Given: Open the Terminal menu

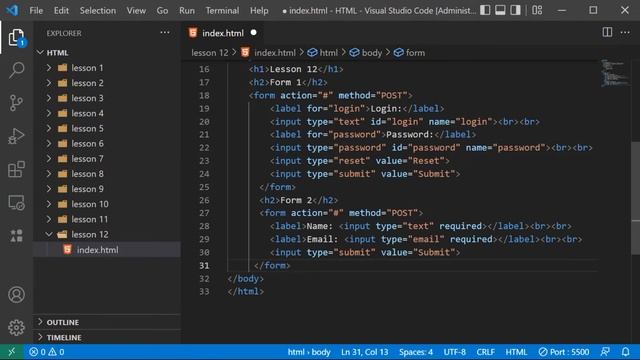Looking at the screenshot, I should pyautogui.click(x=222, y=11).
